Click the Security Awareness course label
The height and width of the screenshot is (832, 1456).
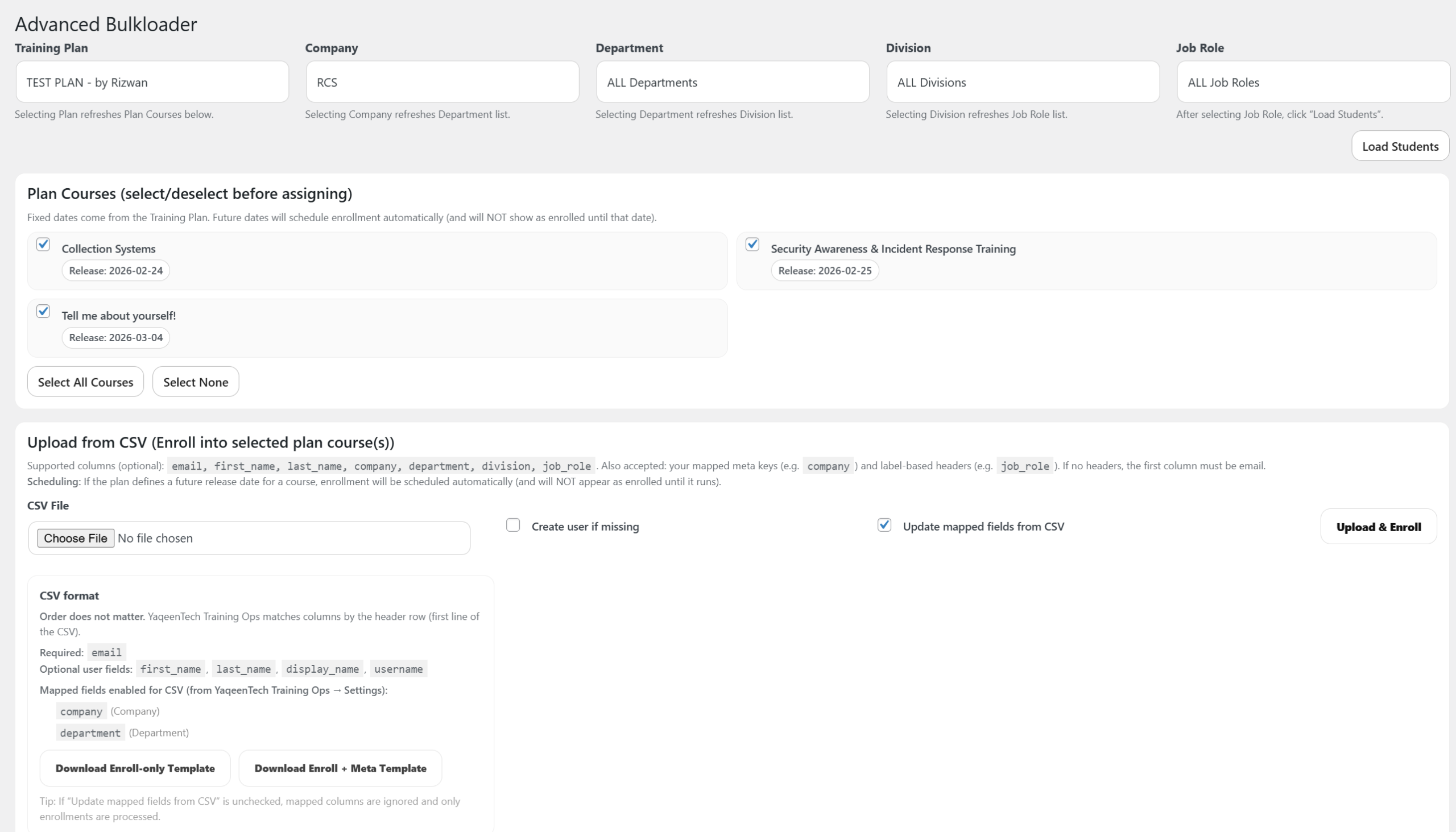coord(892,249)
